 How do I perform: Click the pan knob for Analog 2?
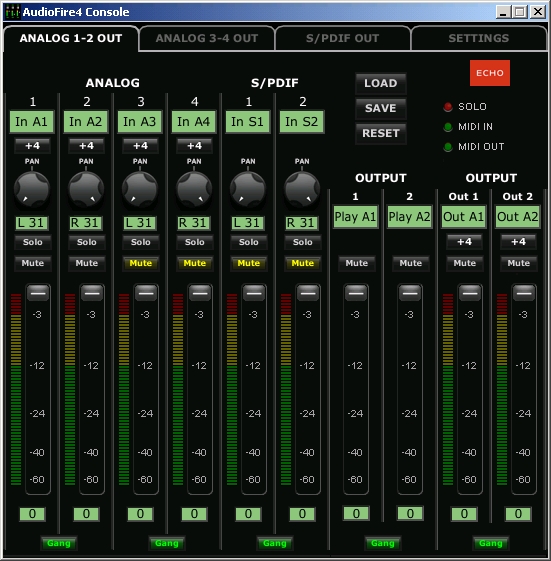[86, 189]
